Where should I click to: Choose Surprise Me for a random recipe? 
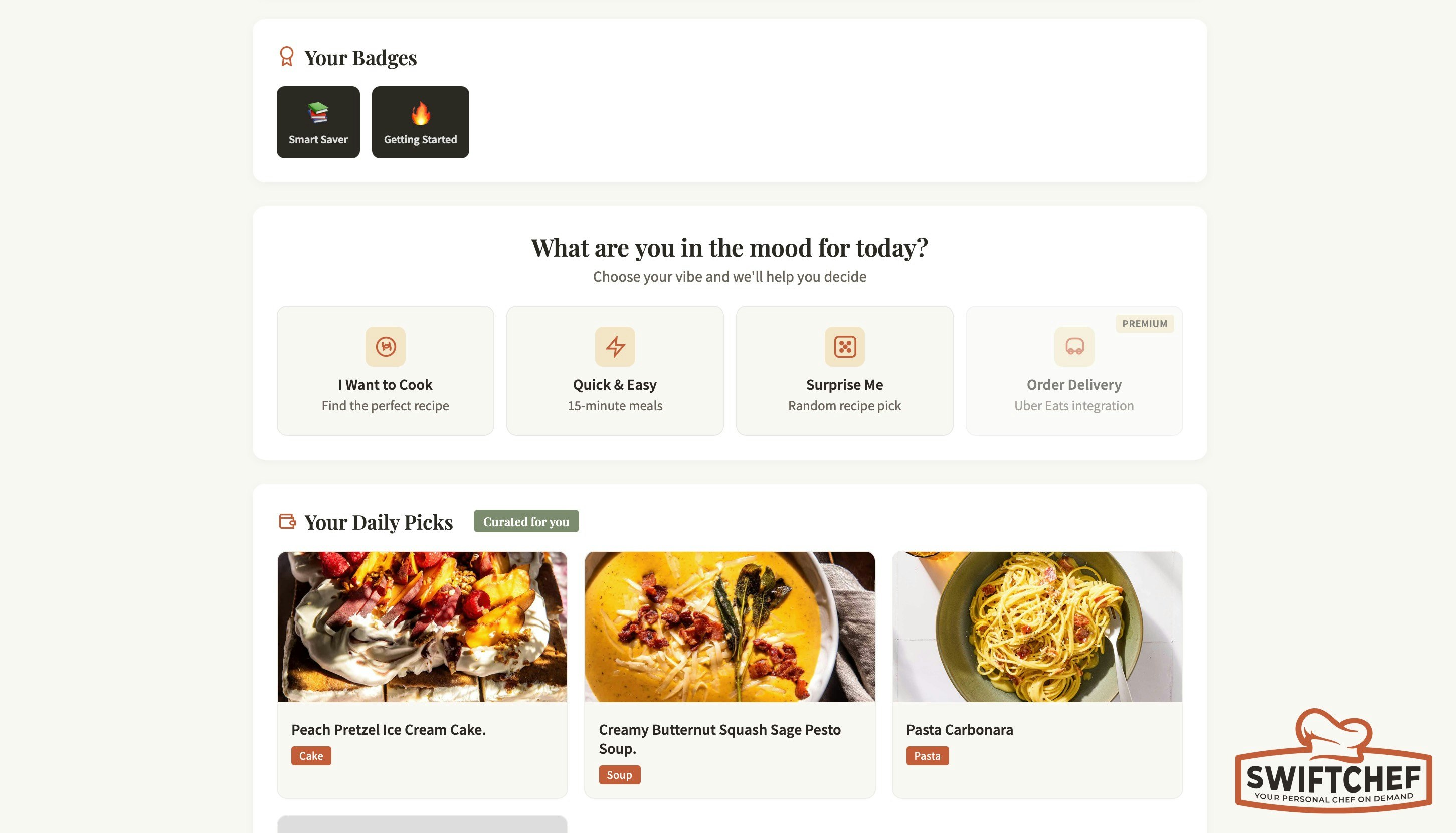click(844, 369)
